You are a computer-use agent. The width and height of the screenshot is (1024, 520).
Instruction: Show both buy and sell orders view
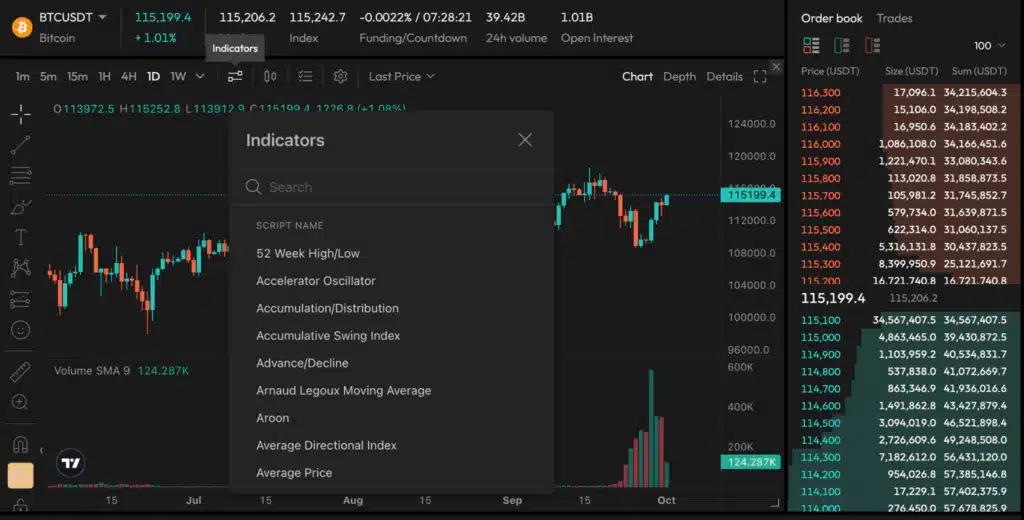pyautogui.click(x=811, y=45)
